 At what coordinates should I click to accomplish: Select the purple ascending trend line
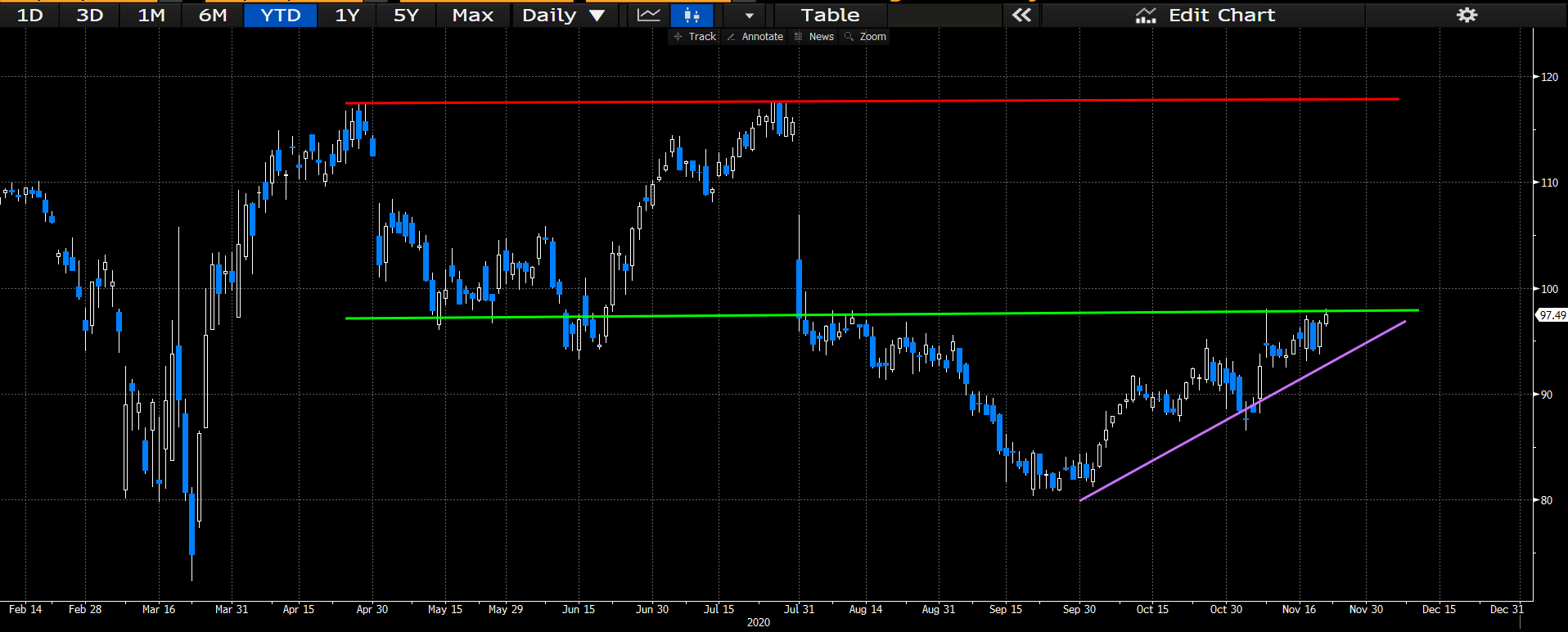pyautogui.click(x=1242, y=411)
